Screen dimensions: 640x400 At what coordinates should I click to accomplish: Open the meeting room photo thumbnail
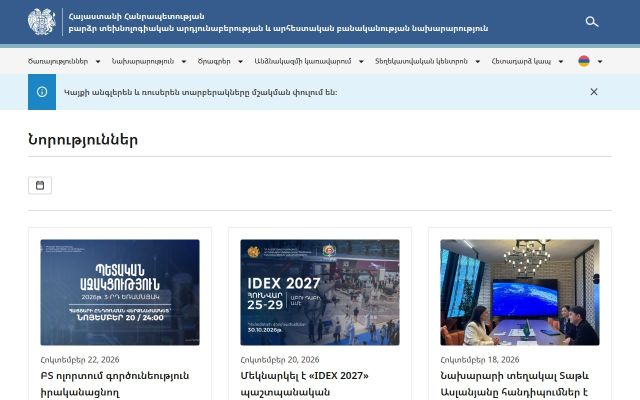click(520, 292)
